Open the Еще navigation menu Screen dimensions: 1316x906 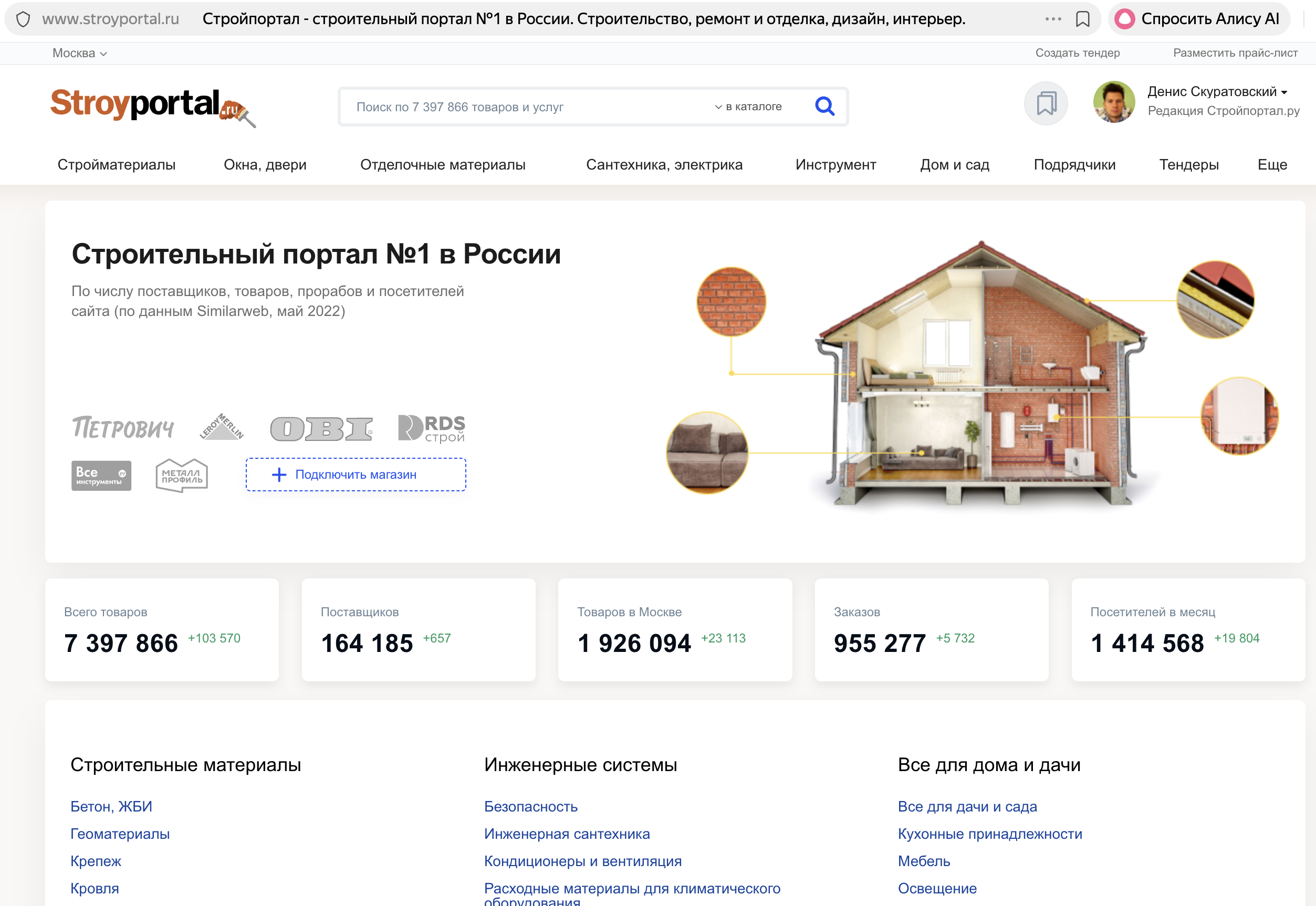[1272, 165]
